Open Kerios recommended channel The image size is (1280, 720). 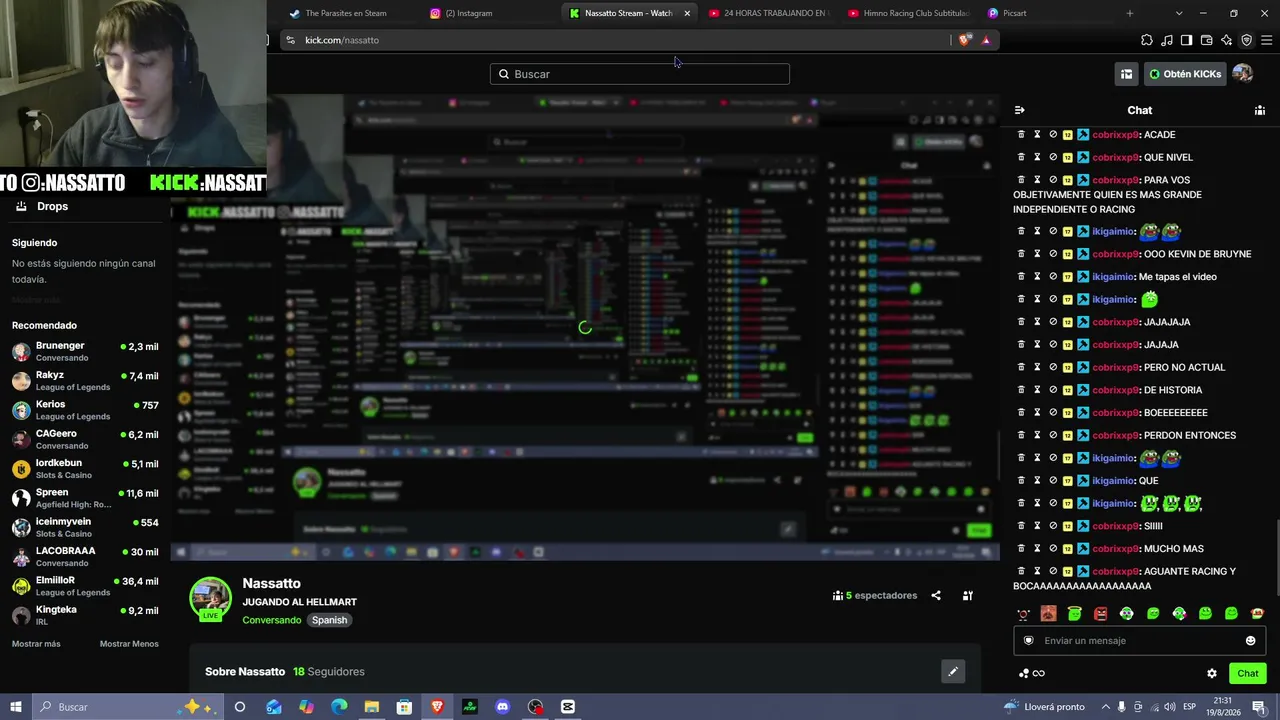(x=85, y=410)
